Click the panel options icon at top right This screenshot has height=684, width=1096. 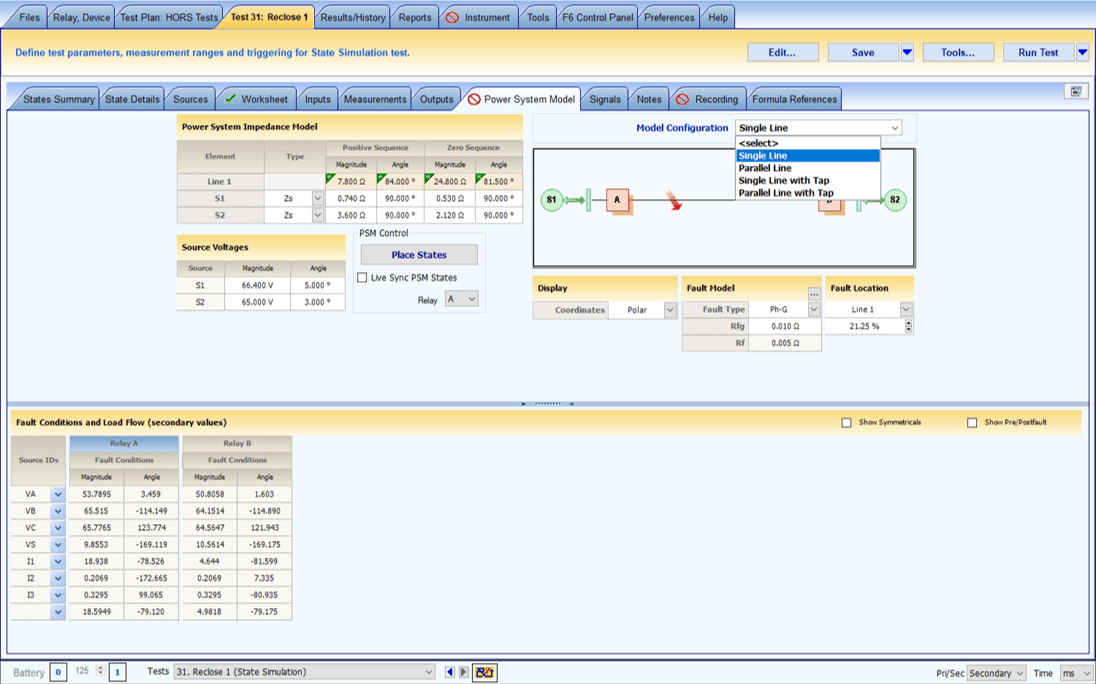tap(1076, 92)
